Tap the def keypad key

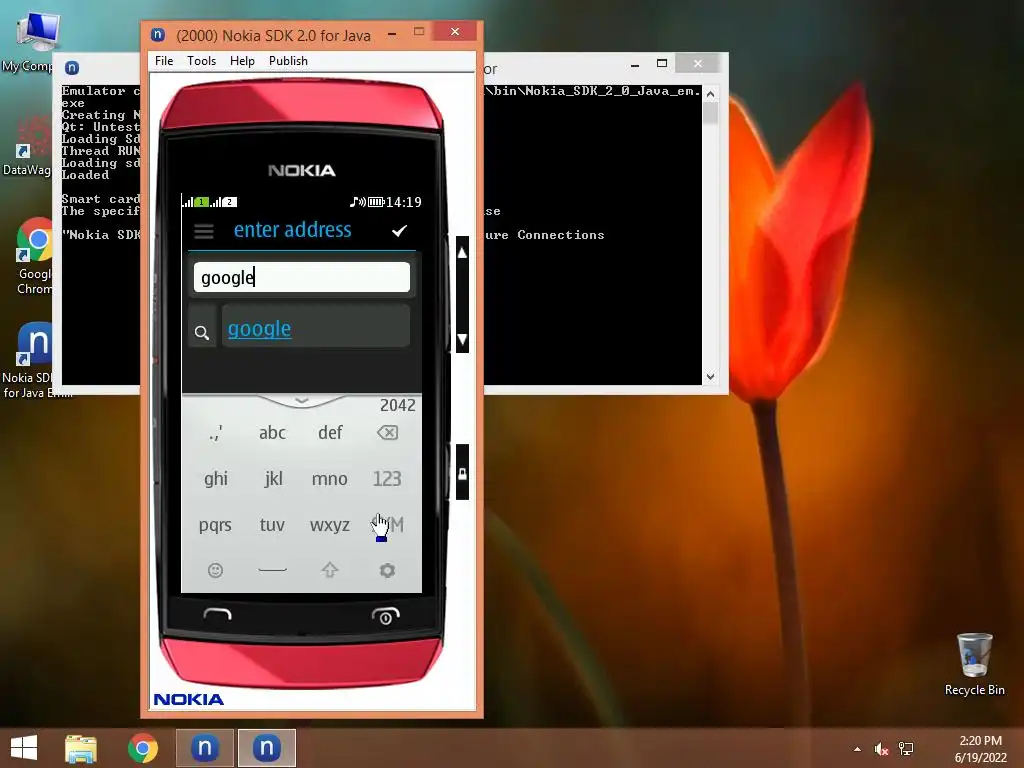pyautogui.click(x=330, y=432)
